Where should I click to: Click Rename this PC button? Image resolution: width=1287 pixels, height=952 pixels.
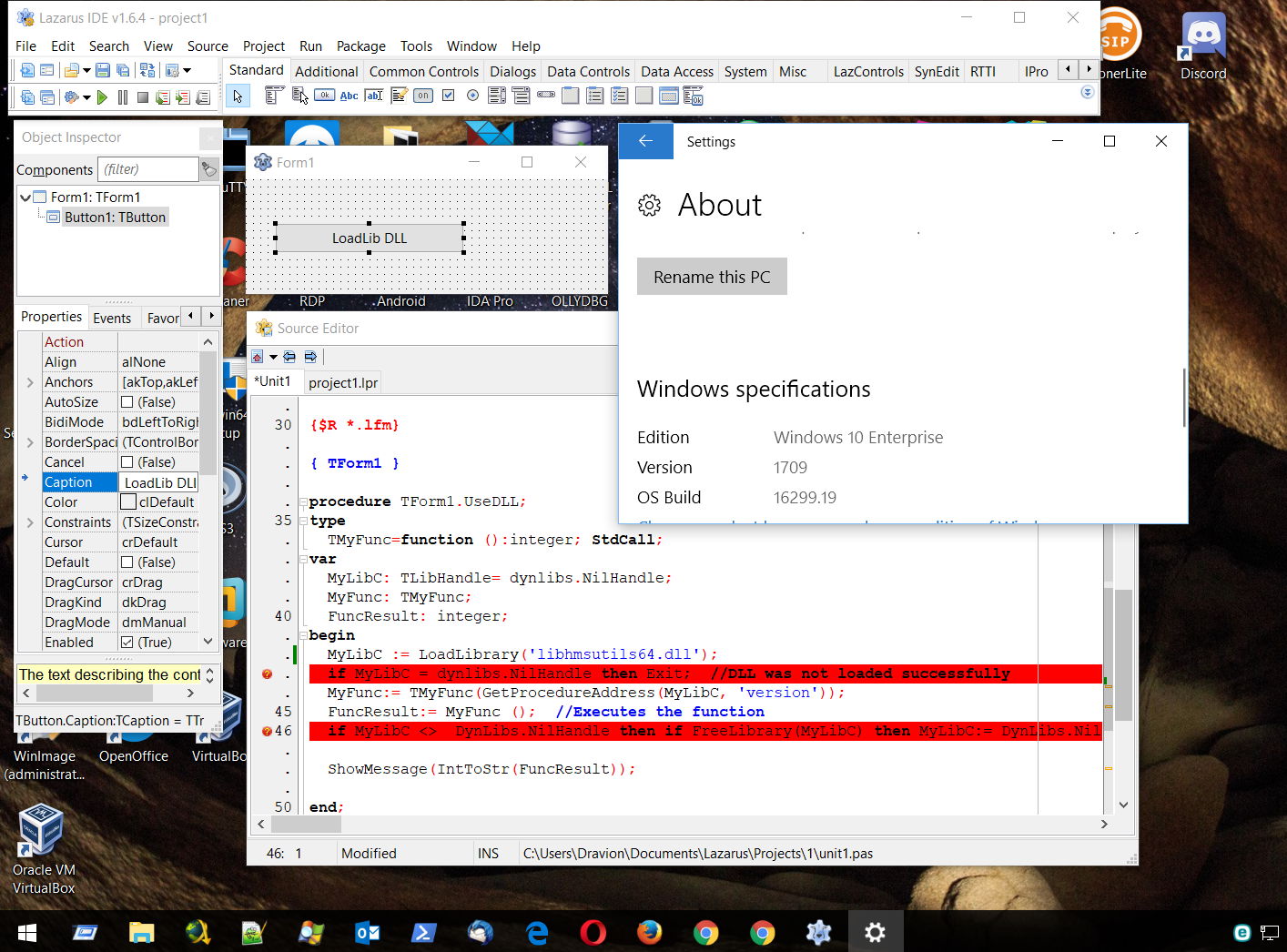point(712,277)
